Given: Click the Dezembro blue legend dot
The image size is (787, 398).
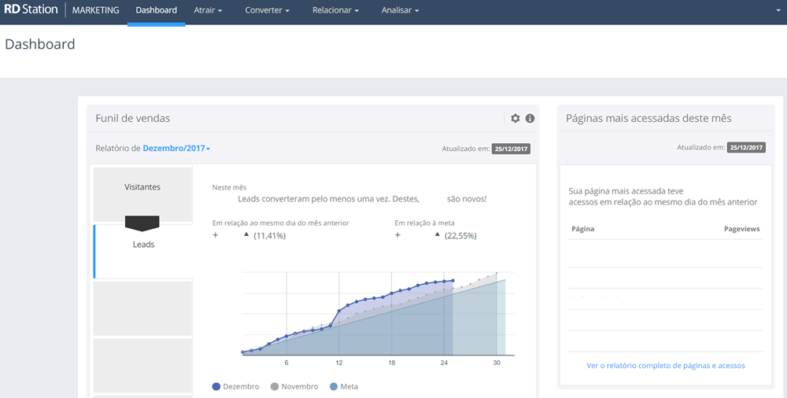Looking at the screenshot, I should tap(216, 386).
